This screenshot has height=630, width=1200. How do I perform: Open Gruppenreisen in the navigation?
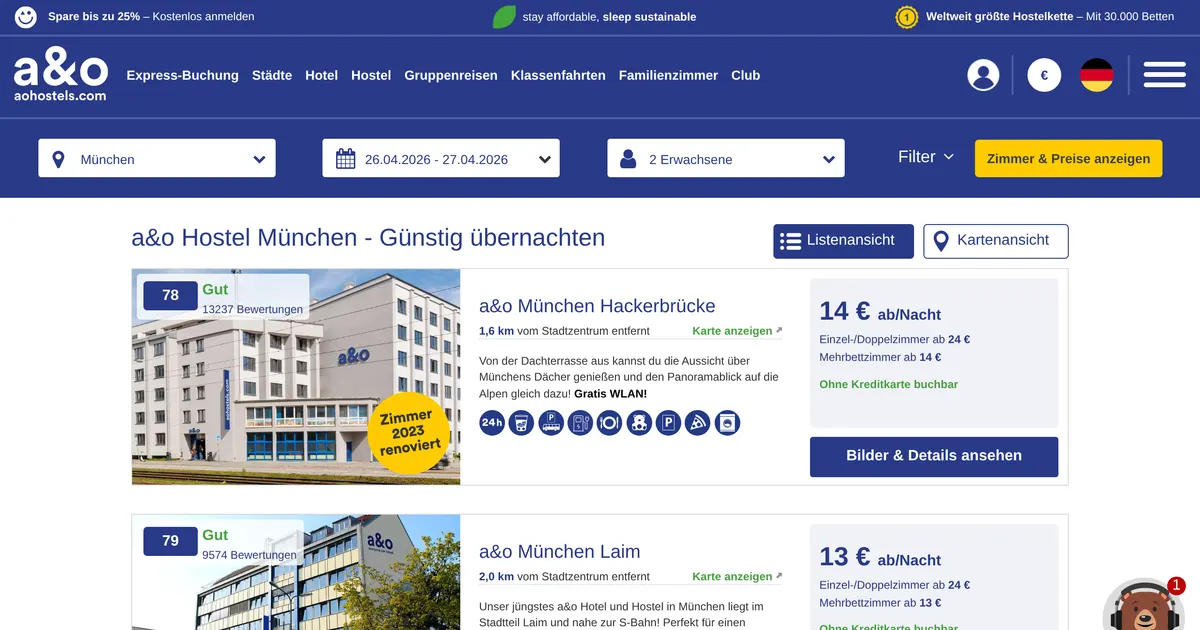click(451, 75)
